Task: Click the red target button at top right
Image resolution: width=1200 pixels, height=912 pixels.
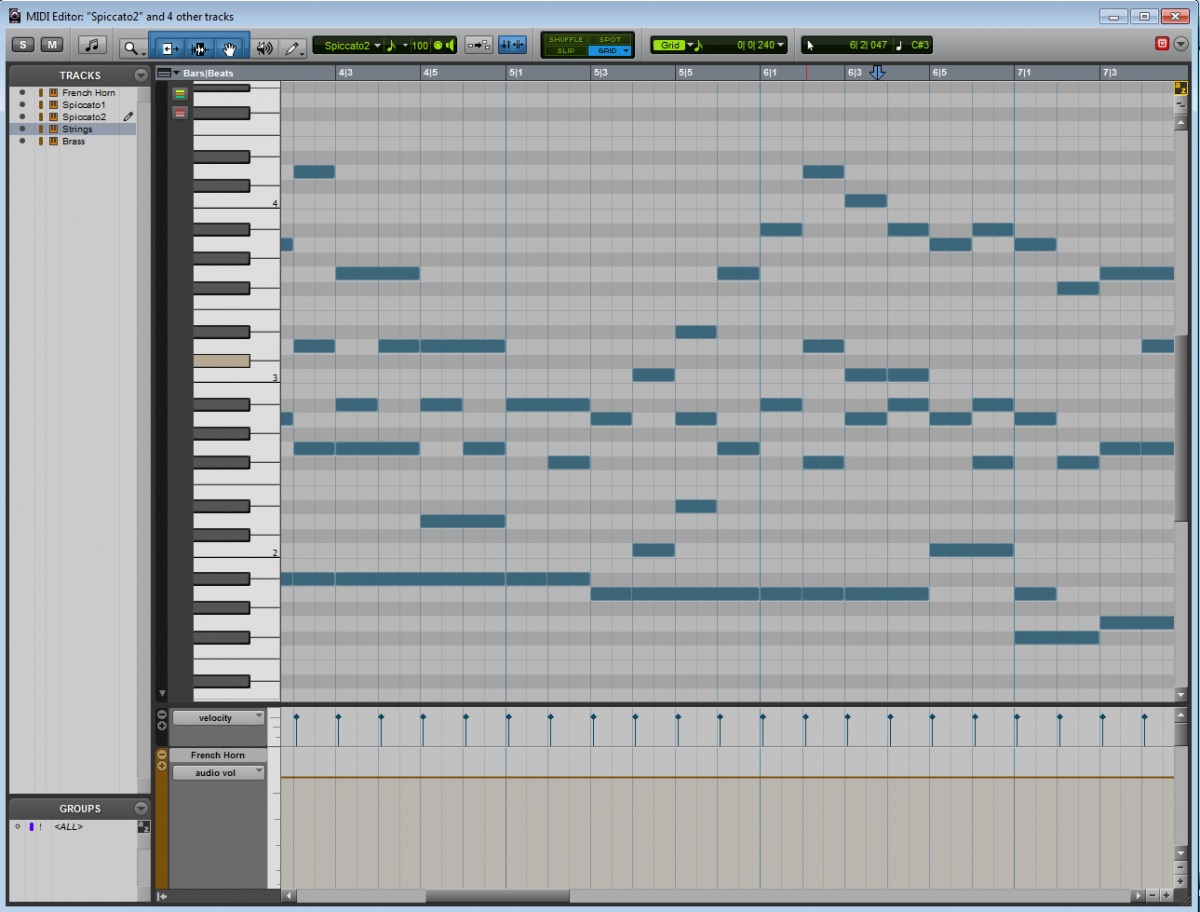Action: click(x=1162, y=44)
